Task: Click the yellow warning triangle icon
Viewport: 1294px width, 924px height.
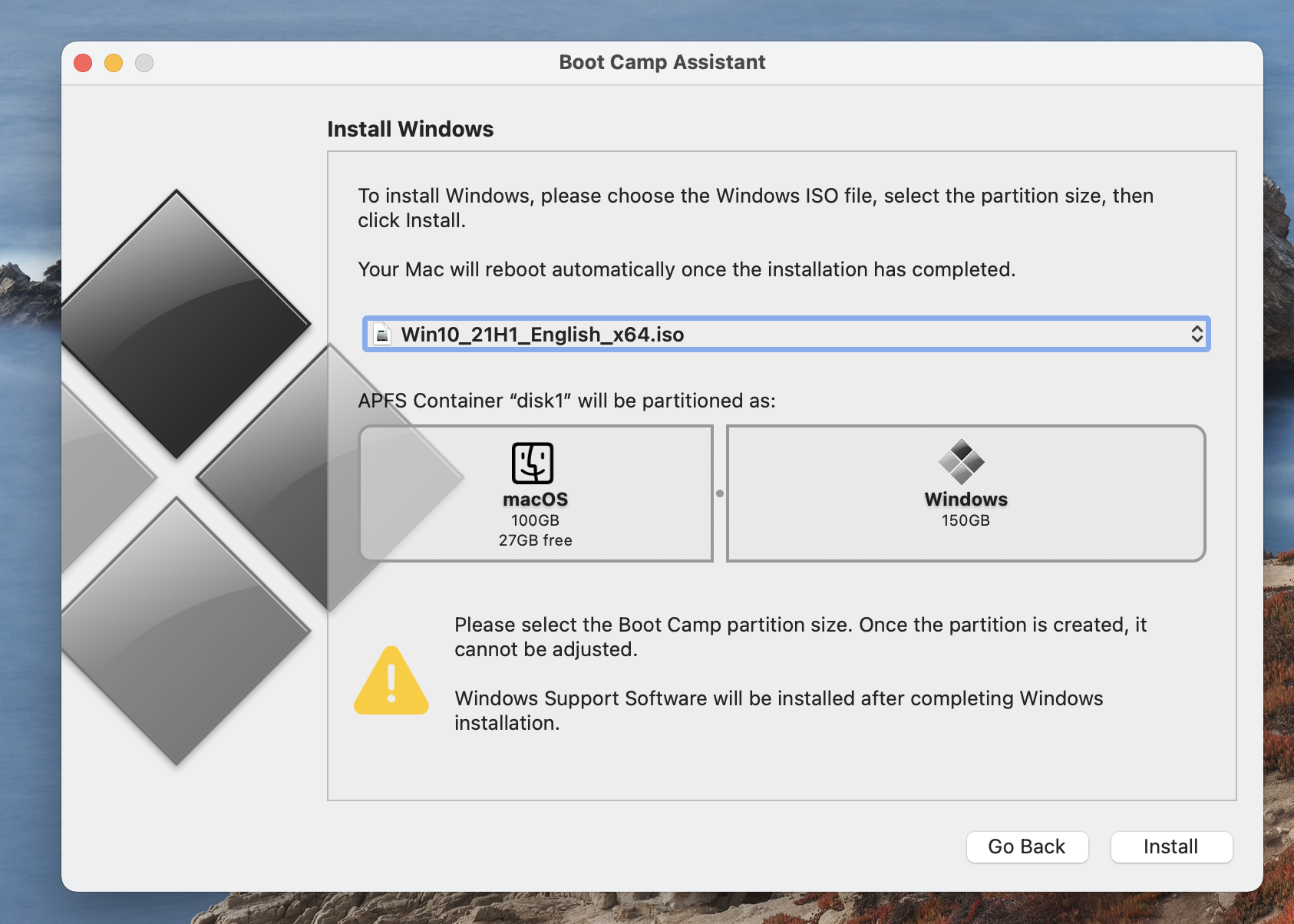Action: 391,681
